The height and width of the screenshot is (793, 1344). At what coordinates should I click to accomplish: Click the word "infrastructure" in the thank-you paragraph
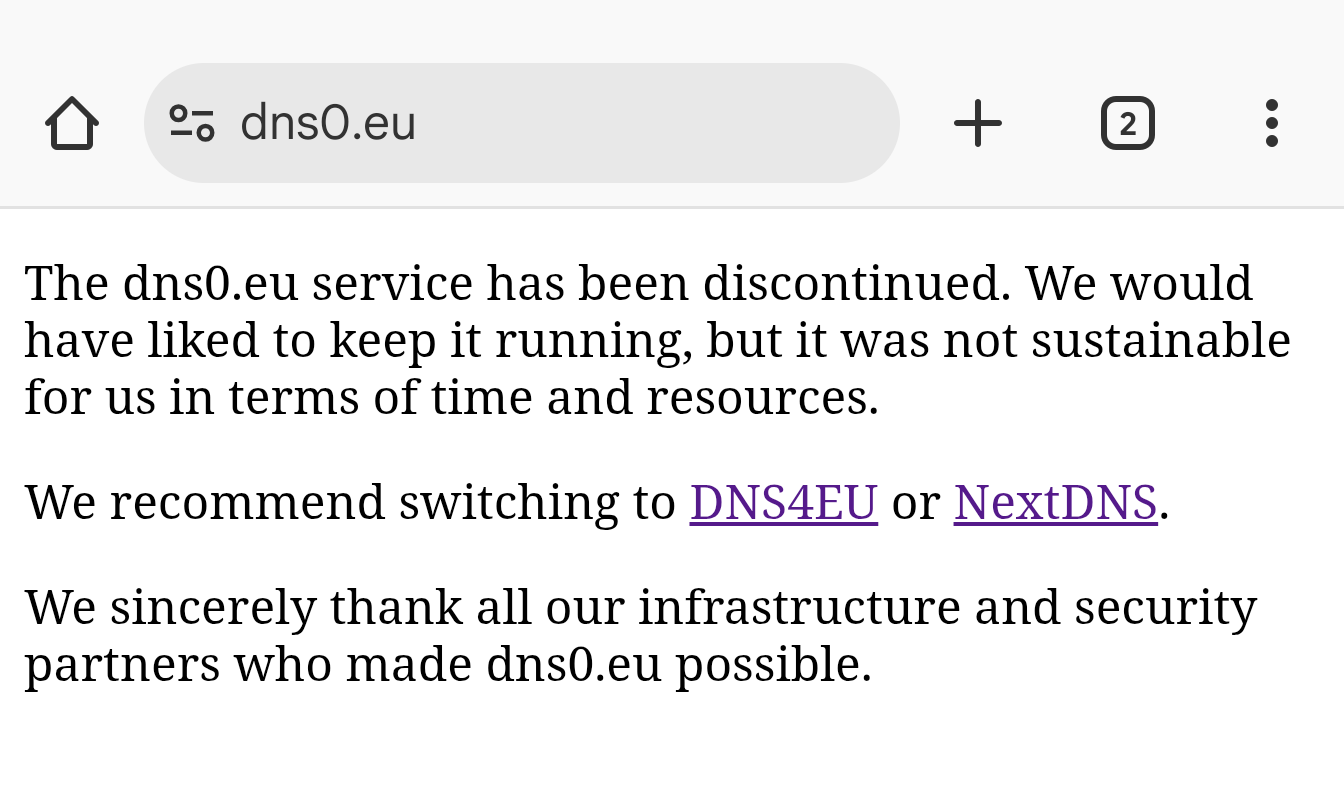click(799, 607)
